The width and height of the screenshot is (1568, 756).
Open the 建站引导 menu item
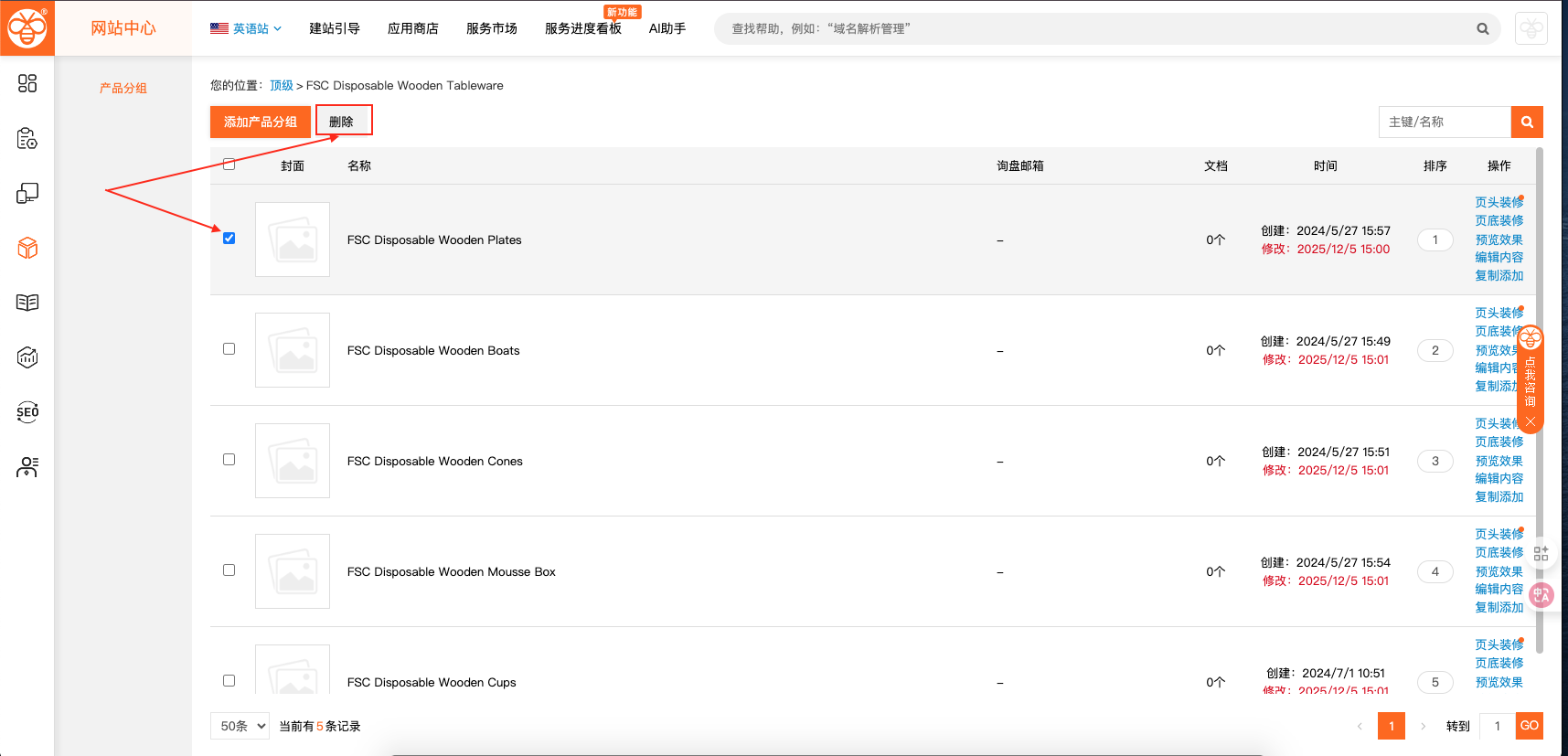(x=334, y=28)
